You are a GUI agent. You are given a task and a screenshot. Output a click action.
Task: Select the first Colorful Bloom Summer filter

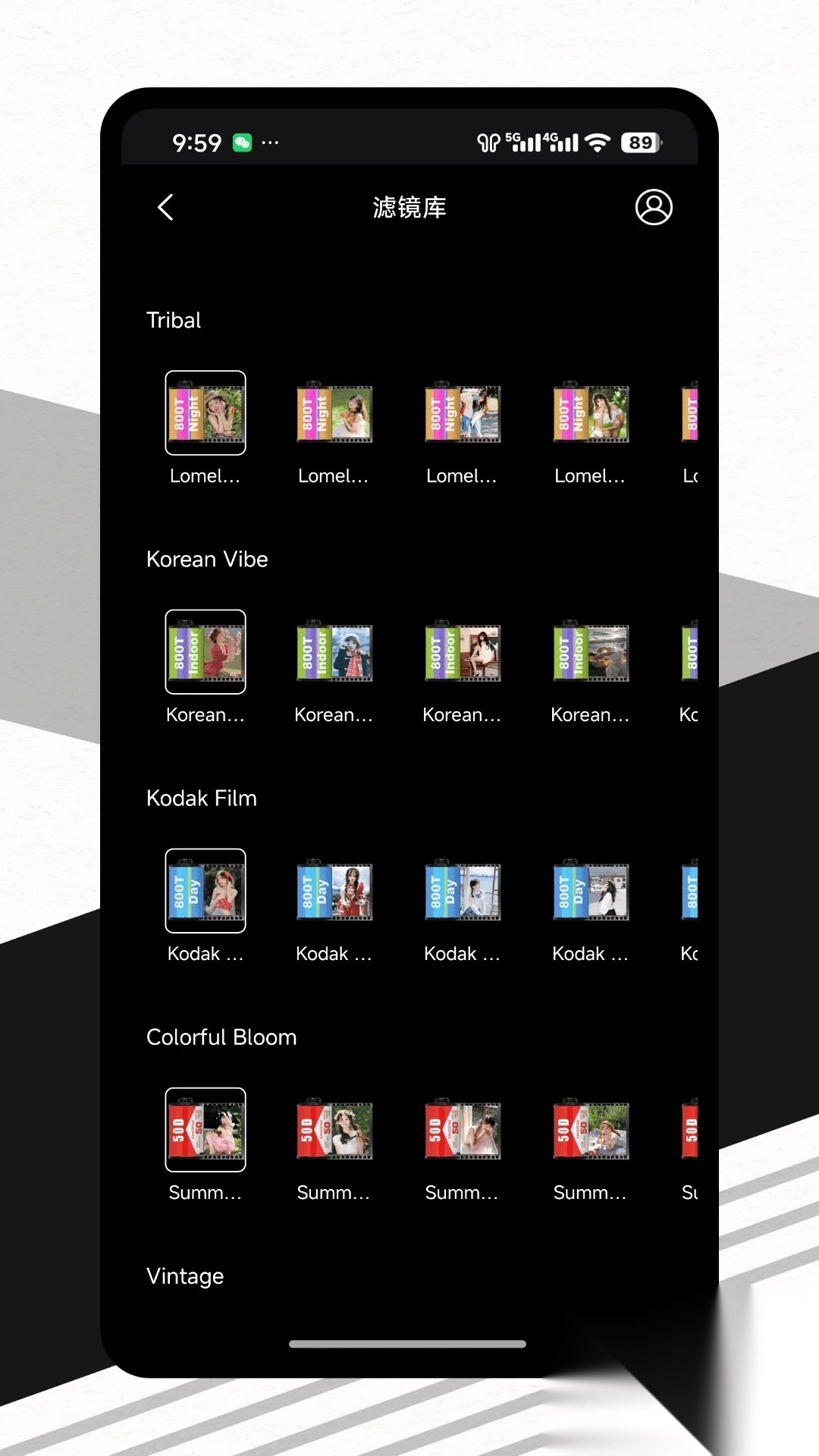pyautogui.click(x=206, y=1130)
